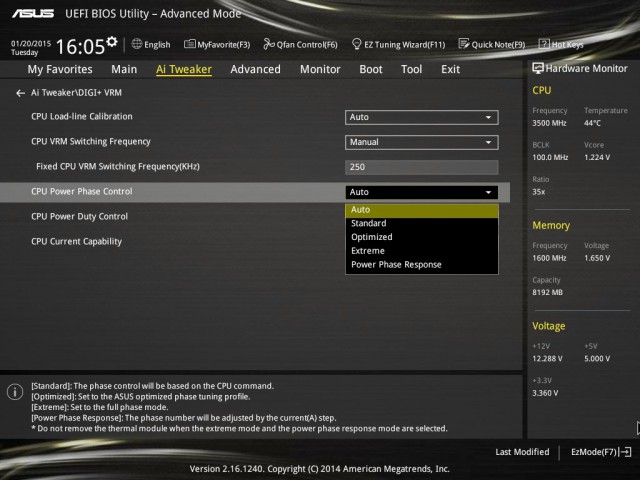The width and height of the screenshot is (640, 480).
Task: Click BCLK value 100.0 MHz
Action: [550, 157]
